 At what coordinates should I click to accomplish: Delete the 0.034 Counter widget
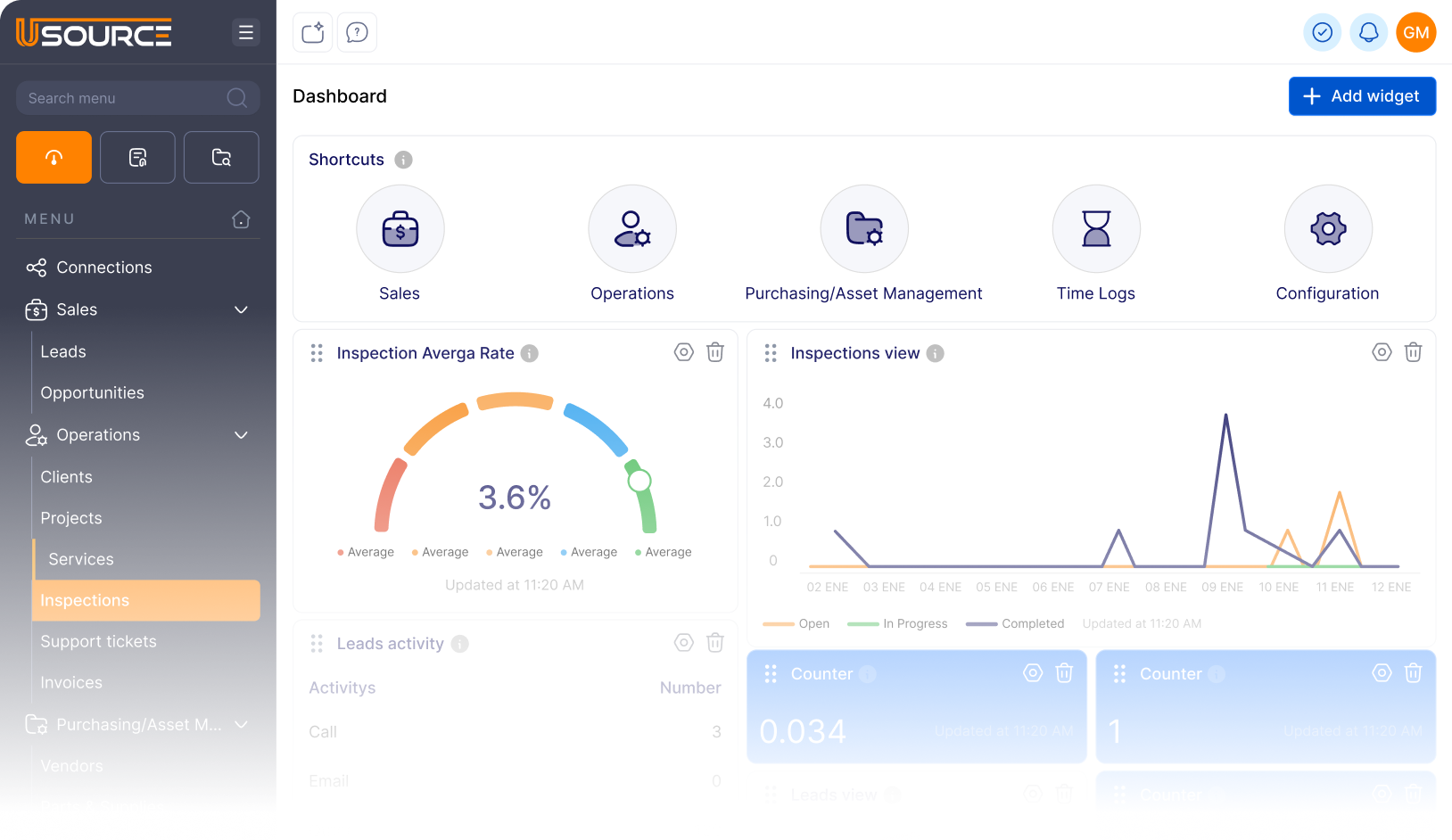(x=1064, y=673)
